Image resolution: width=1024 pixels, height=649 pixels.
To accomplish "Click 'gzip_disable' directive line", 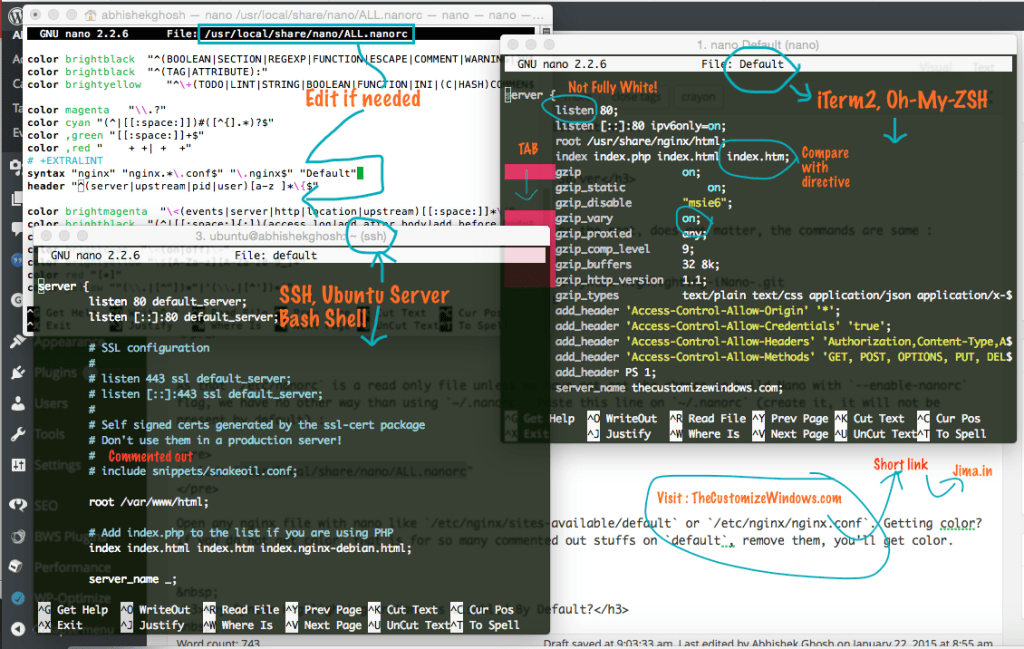I will point(644,203).
